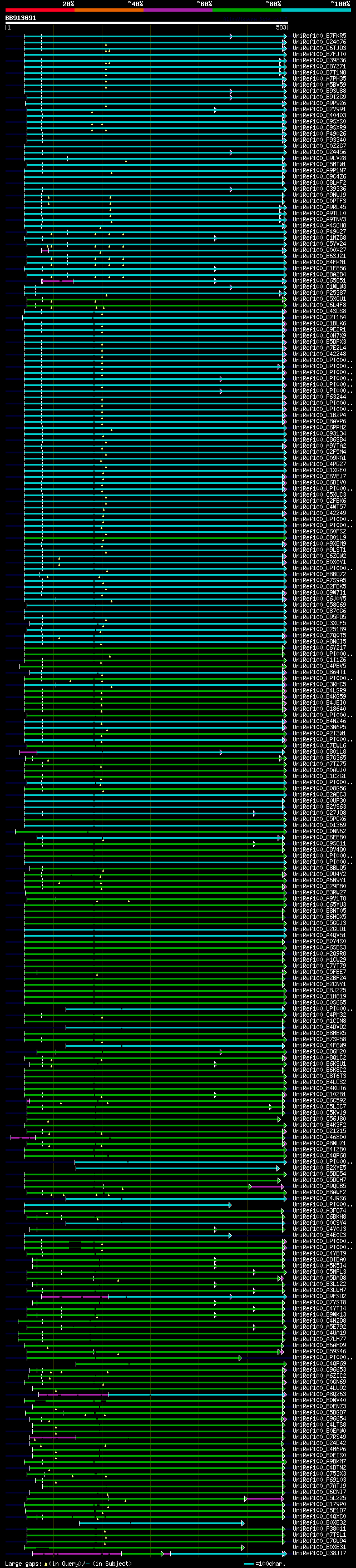Click the red 20% identity legend bar

[40, 10]
